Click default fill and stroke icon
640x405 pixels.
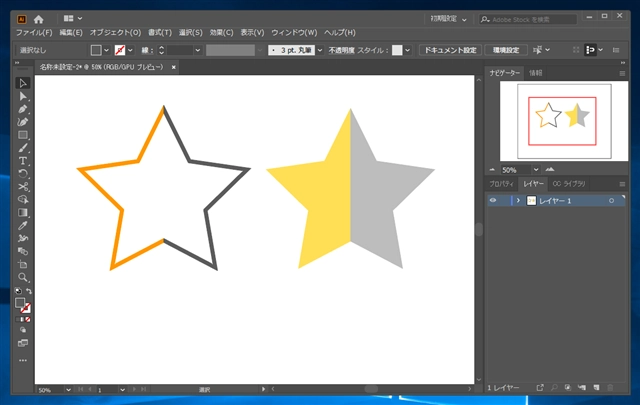point(18,291)
